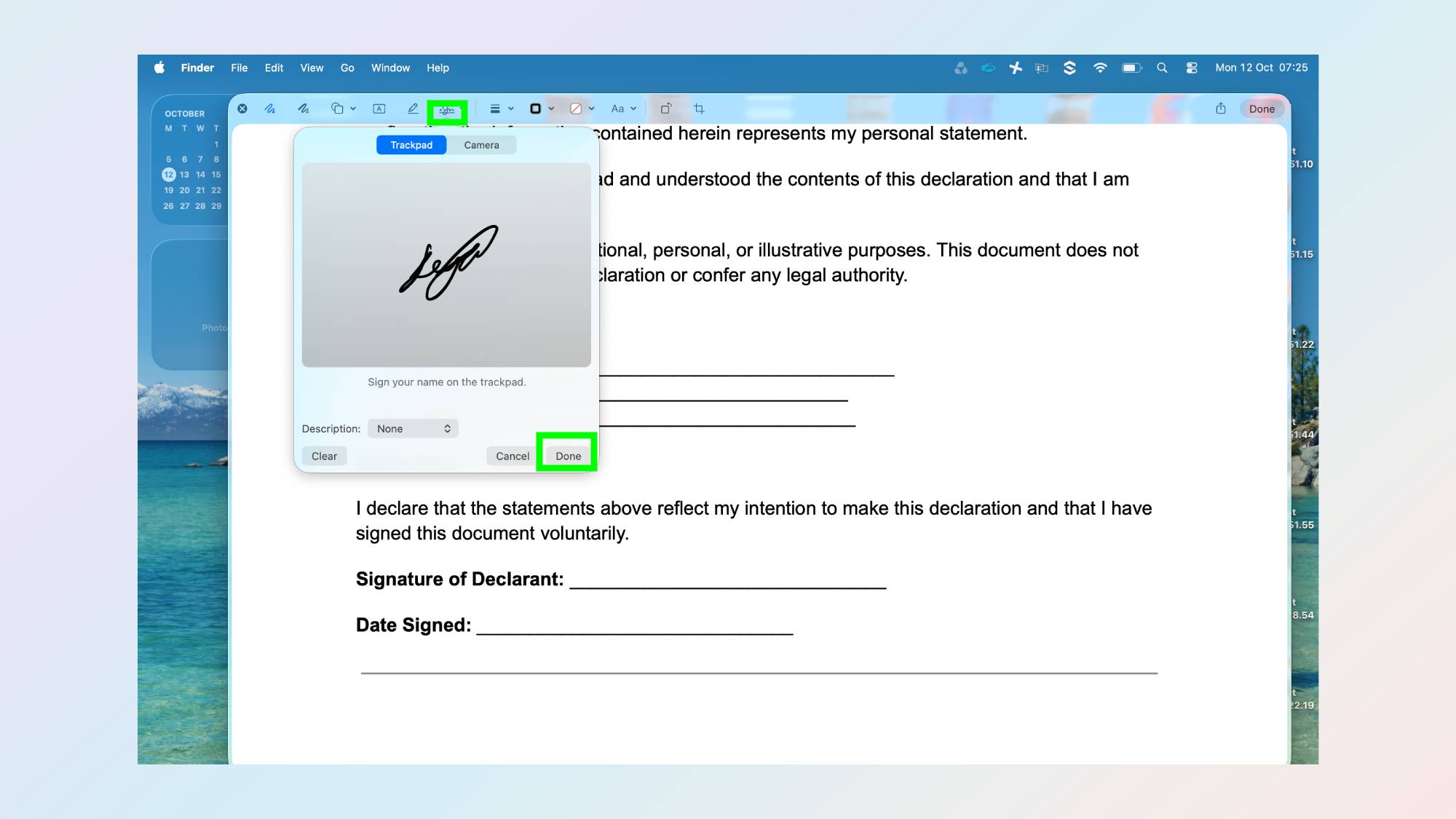Show Wi-Fi status menu
The width and height of the screenshot is (1456, 819).
(1100, 68)
